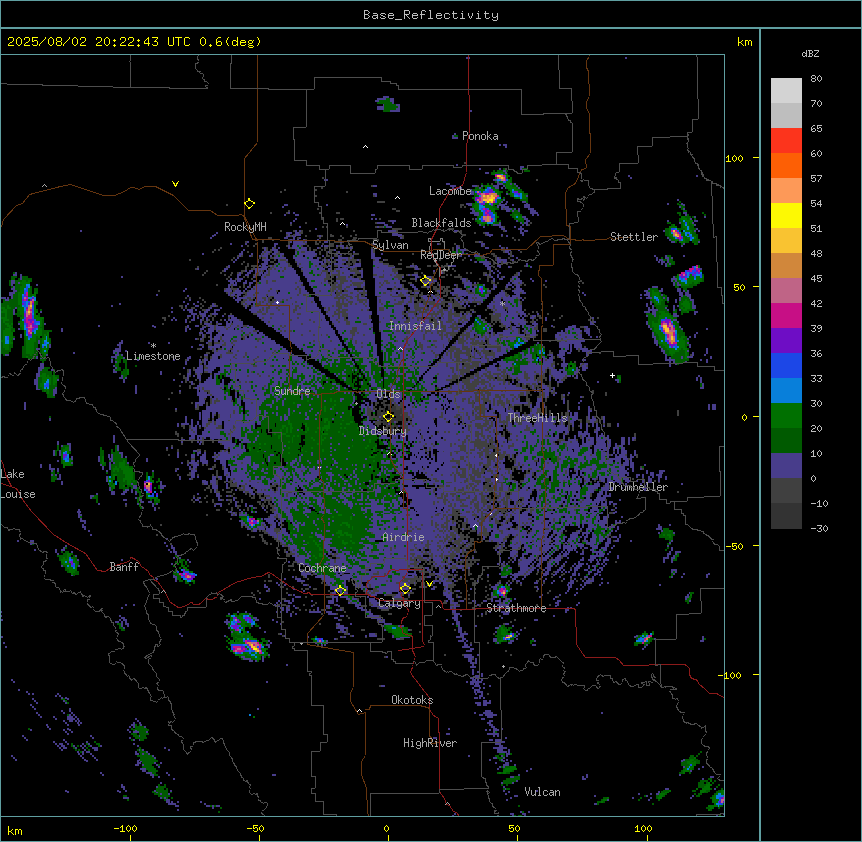Select the bright green 20–30 dBZ swatch
The width and height of the screenshot is (862, 842).
click(x=786, y=416)
